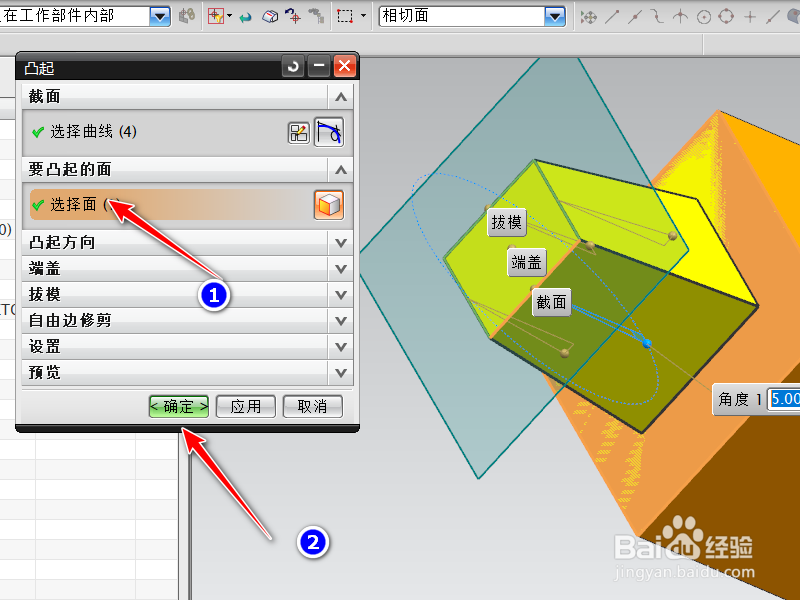Open the small arrow beside the selection filter icon
800x600 pixels.
pos(230,16)
